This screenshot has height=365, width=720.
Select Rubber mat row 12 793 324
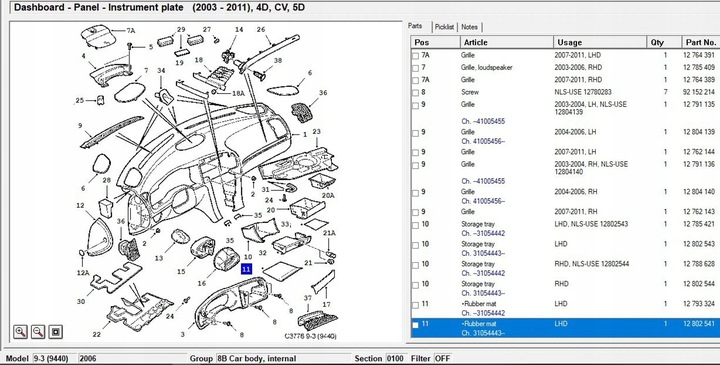565,308
